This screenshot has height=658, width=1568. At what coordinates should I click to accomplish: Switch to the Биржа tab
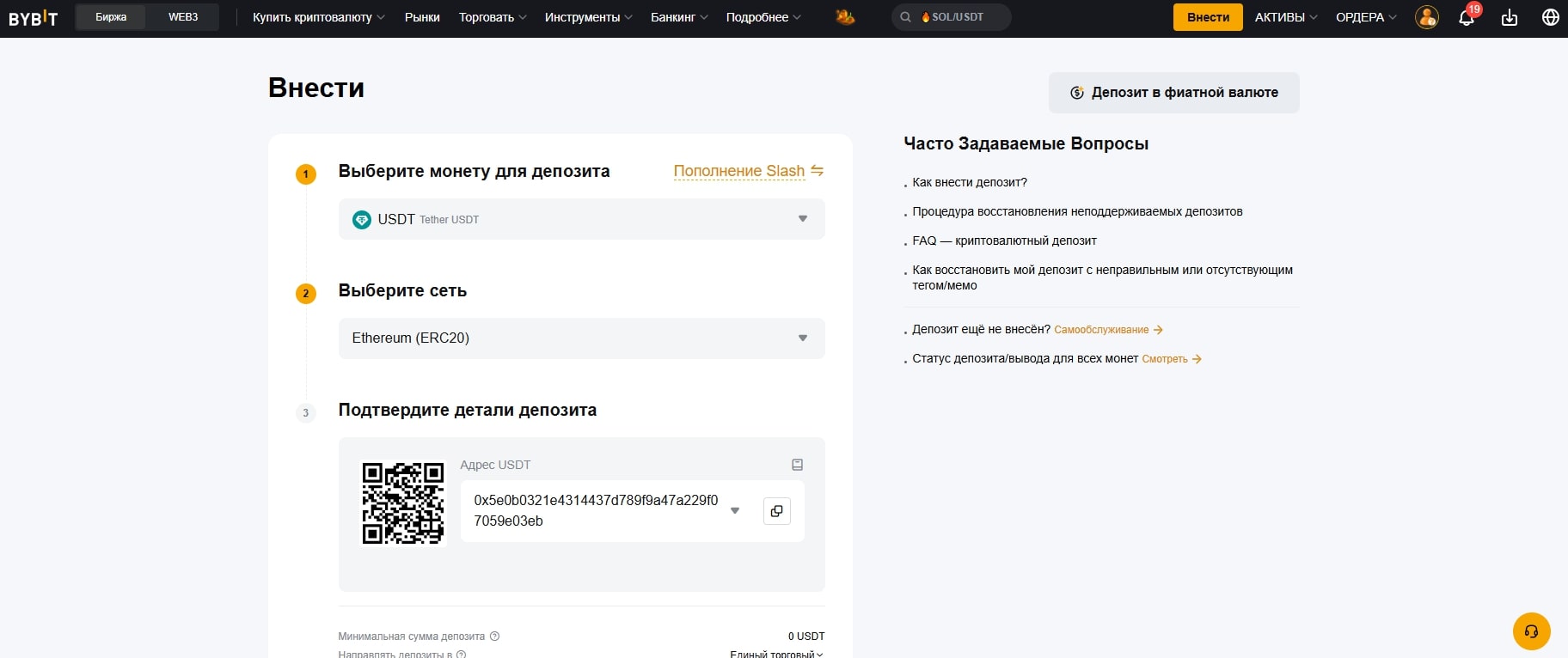pos(111,17)
